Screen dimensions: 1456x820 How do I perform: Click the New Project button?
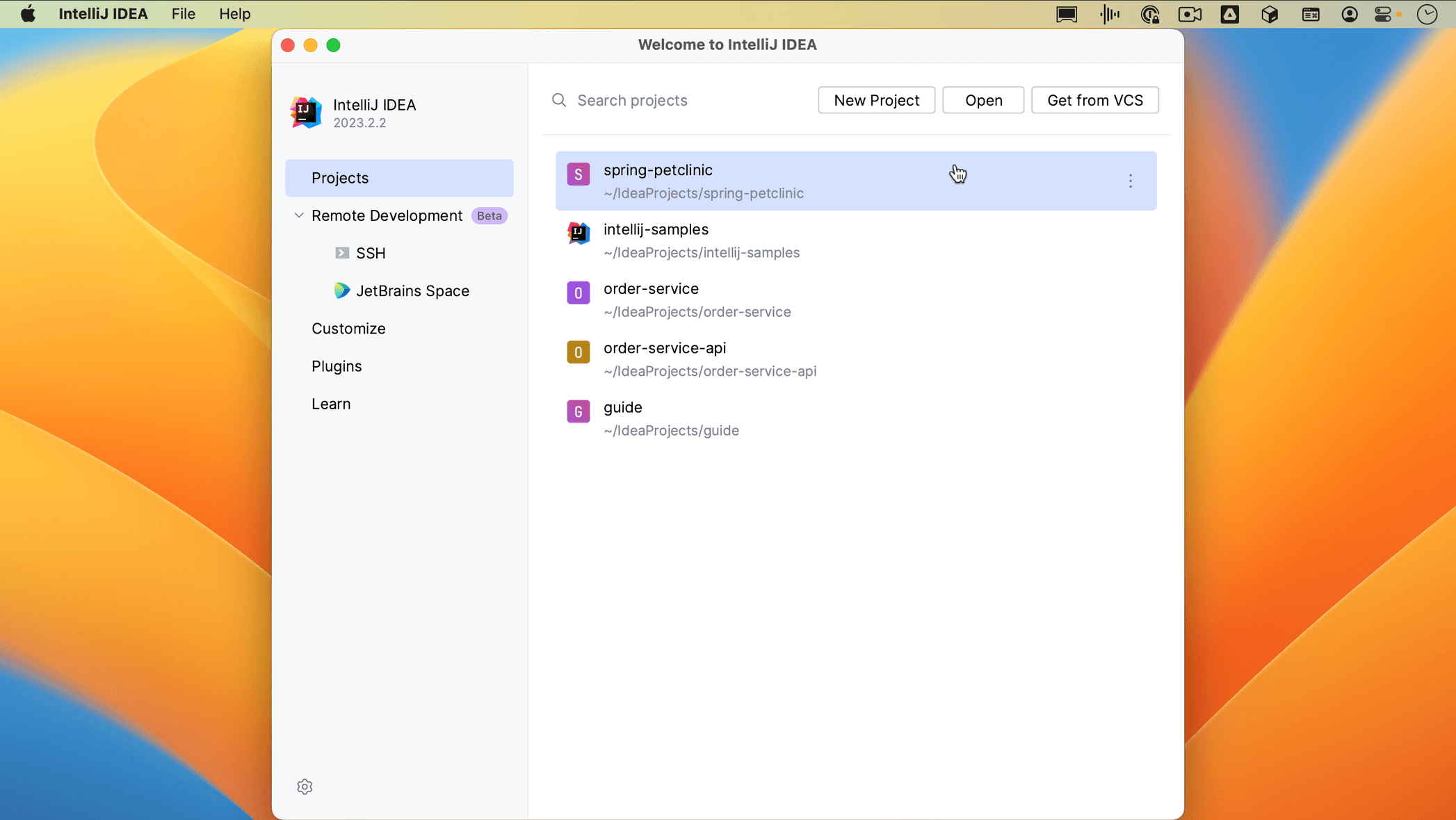pyautogui.click(x=876, y=100)
